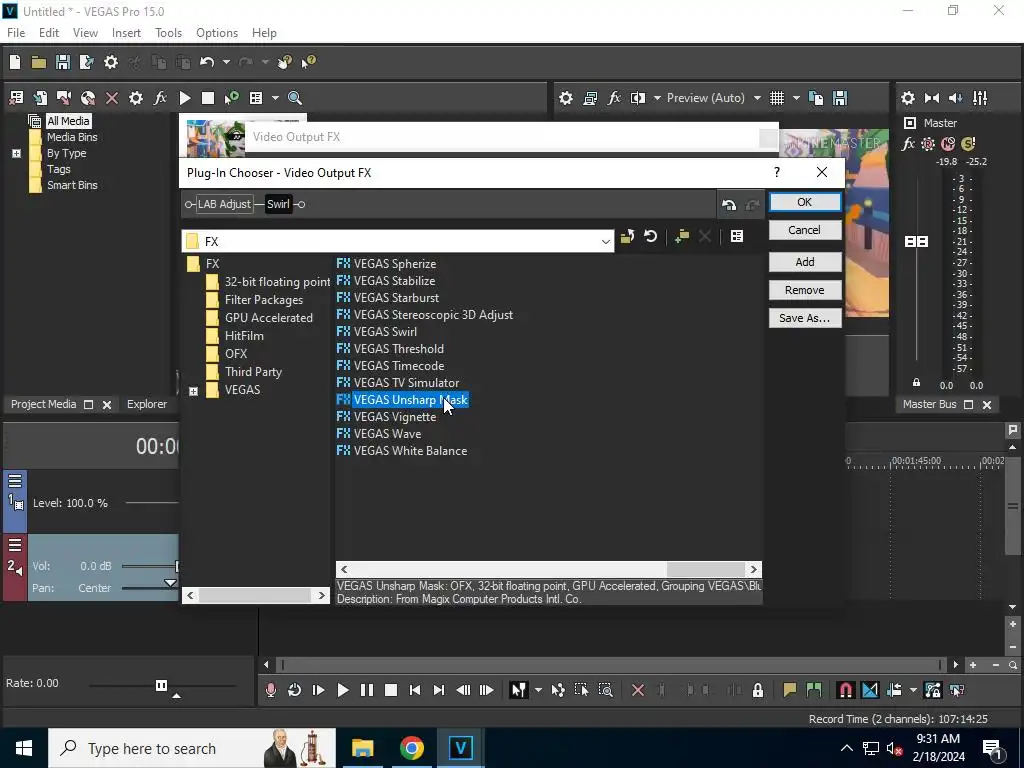
Task: Open the Project Media views dropdown arrow
Action: pyautogui.click(x=275, y=98)
